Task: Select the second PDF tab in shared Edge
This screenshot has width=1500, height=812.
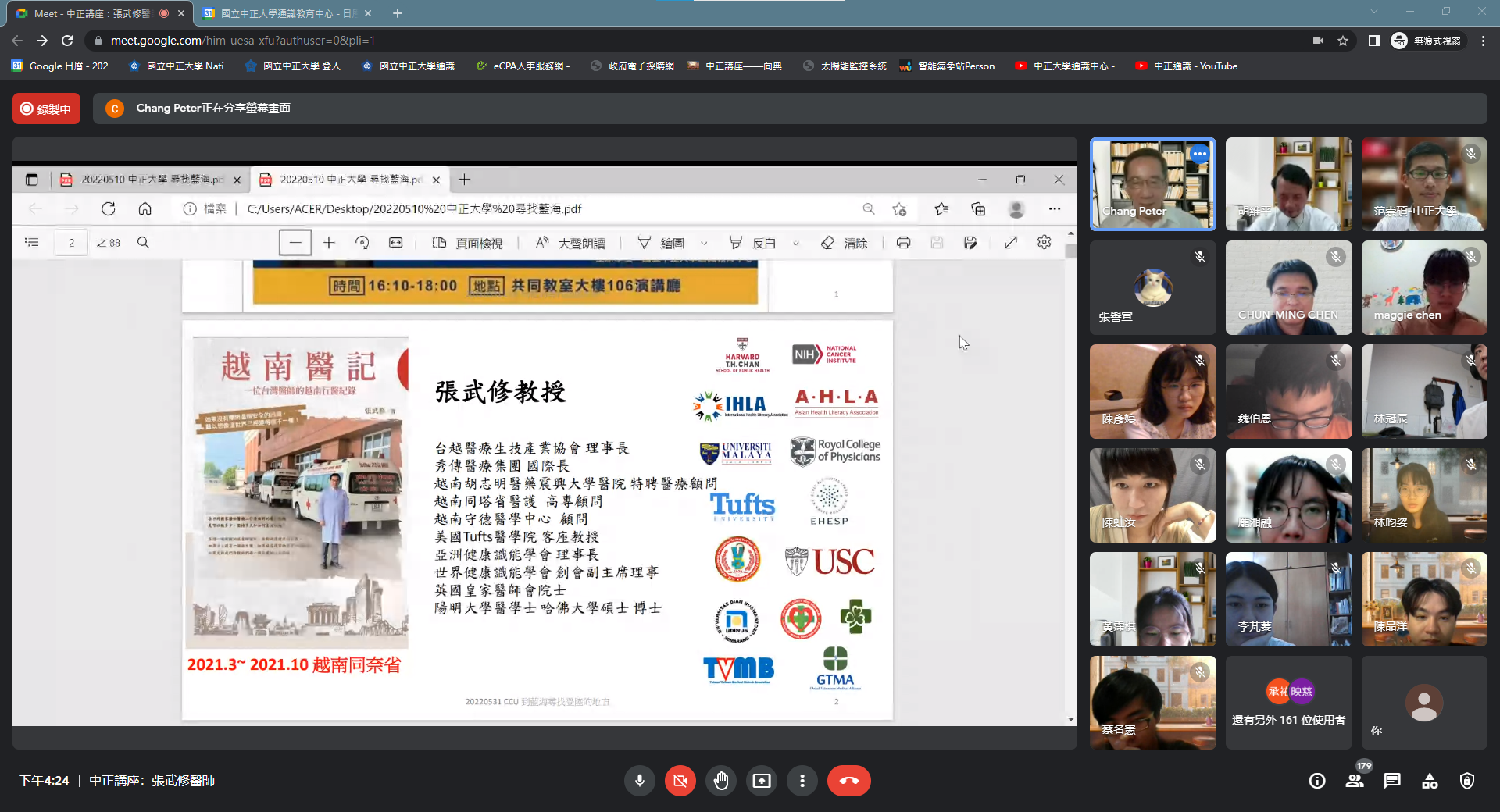Action: point(350,180)
